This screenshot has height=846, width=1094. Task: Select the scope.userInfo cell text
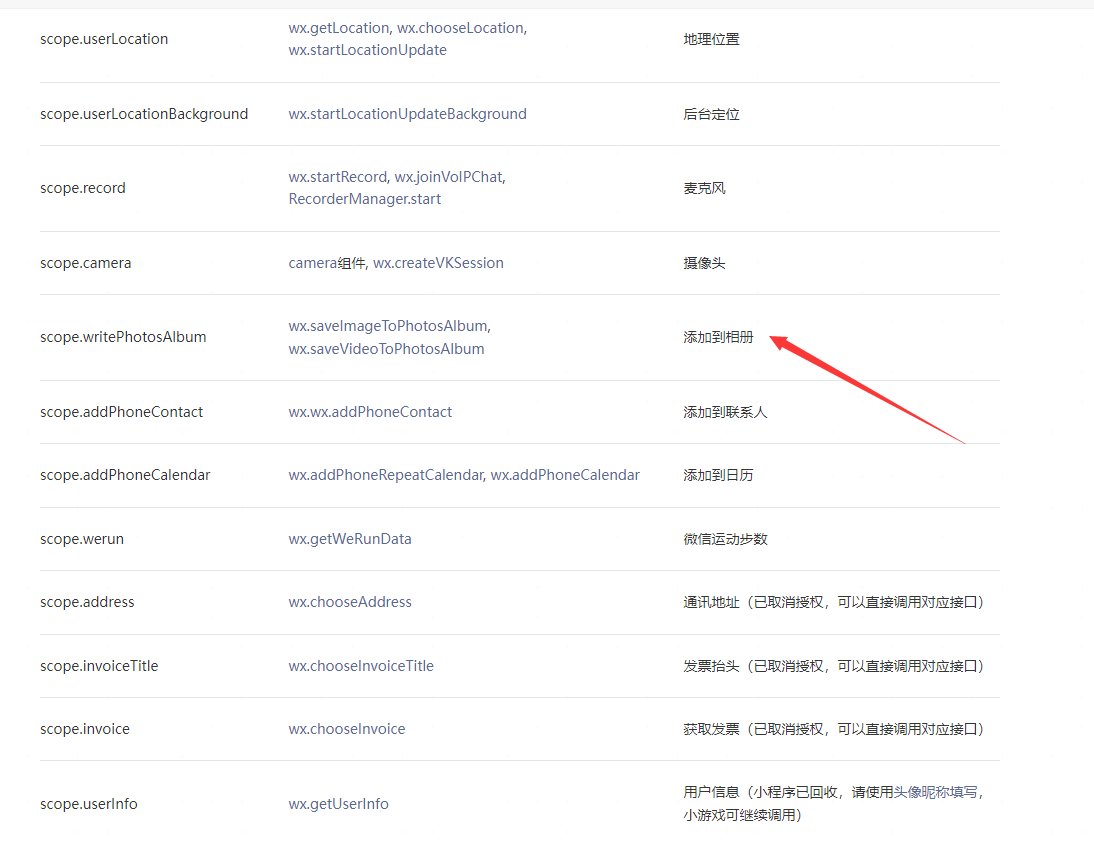[89, 804]
